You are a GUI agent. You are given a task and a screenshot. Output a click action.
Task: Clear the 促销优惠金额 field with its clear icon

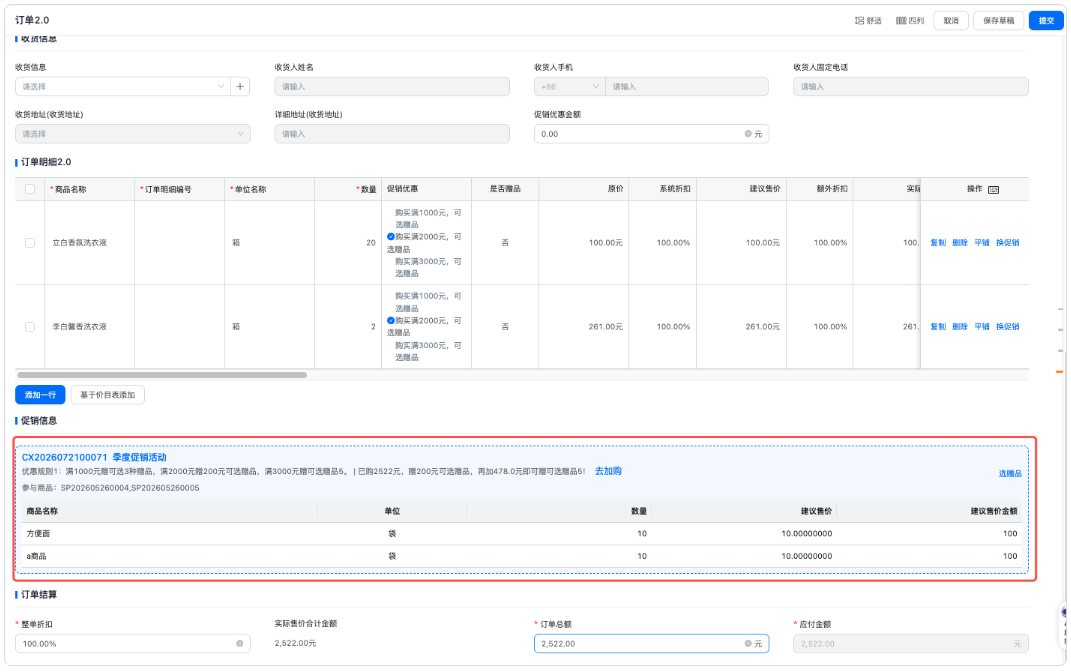tap(748, 134)
